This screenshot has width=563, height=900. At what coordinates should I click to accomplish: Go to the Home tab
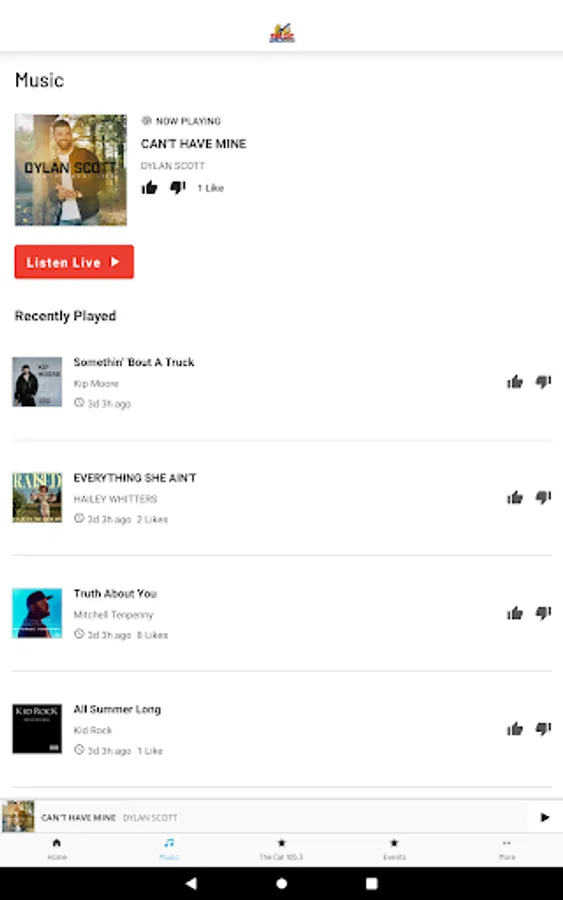pyautogui.click(x=57, y=849)
